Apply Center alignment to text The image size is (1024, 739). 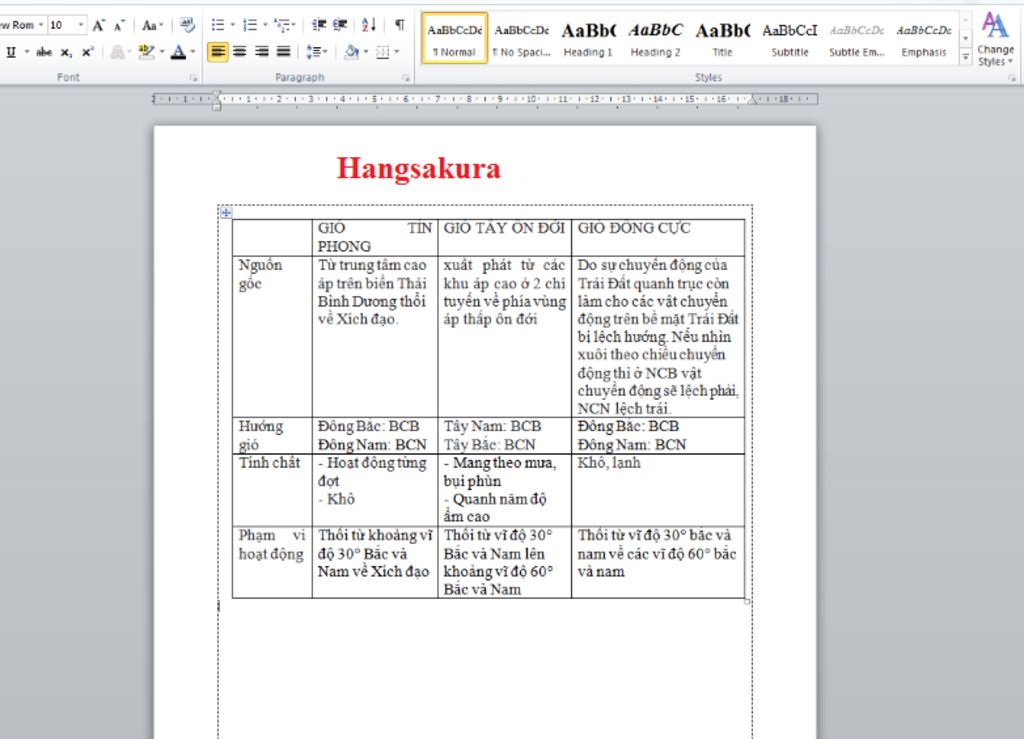click(240, 51)
